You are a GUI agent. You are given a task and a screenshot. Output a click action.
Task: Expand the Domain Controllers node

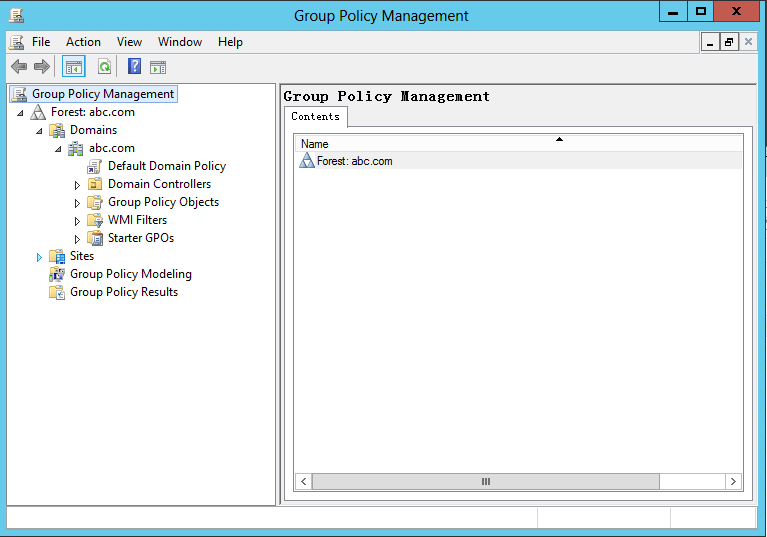pyautogui.click(x=77, y=185)
